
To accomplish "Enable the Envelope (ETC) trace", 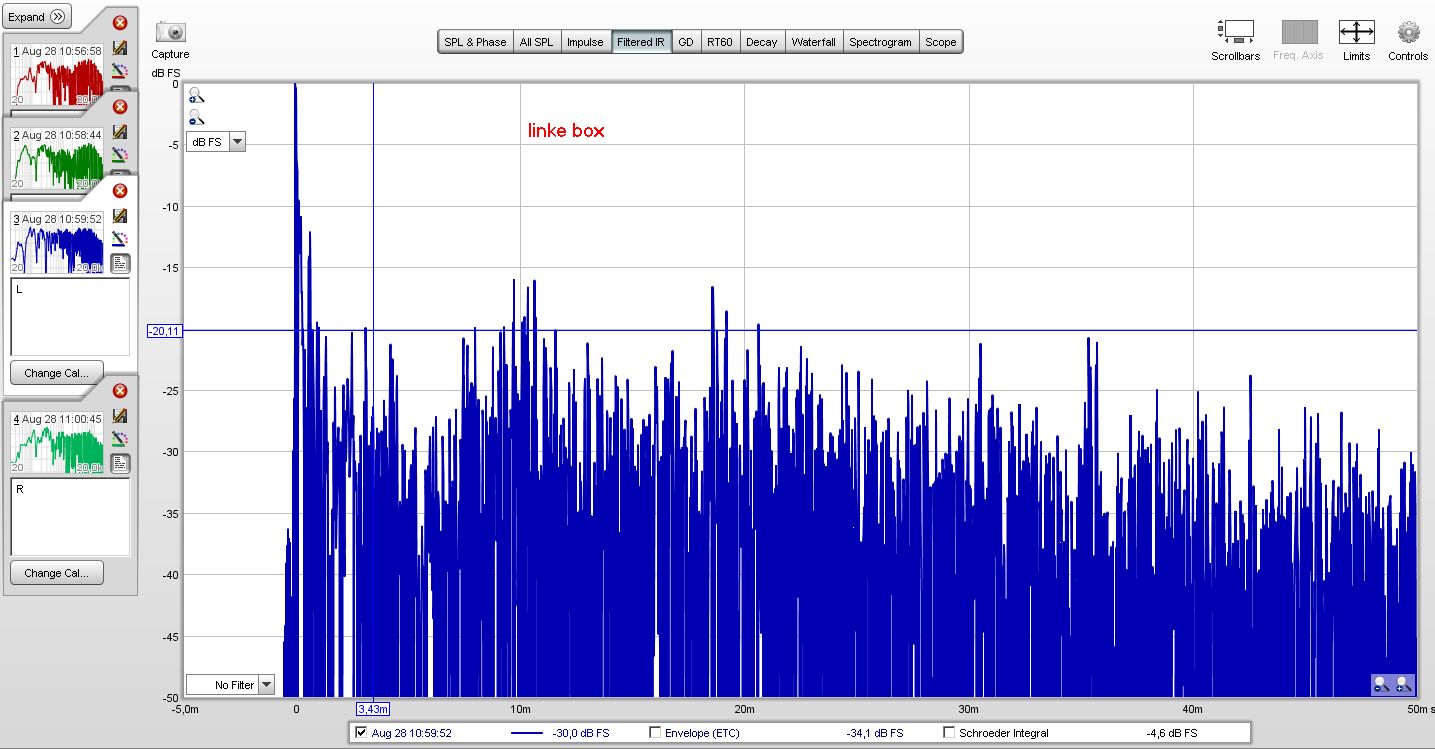I will 655,733.
